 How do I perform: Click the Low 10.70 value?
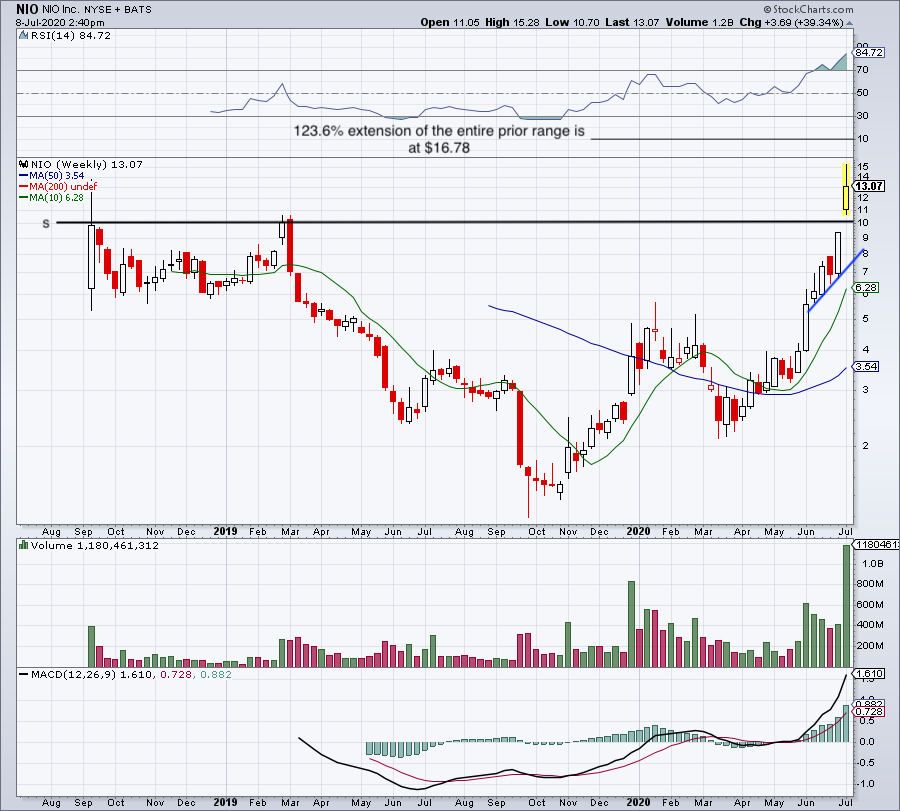(x=572, y=22)
